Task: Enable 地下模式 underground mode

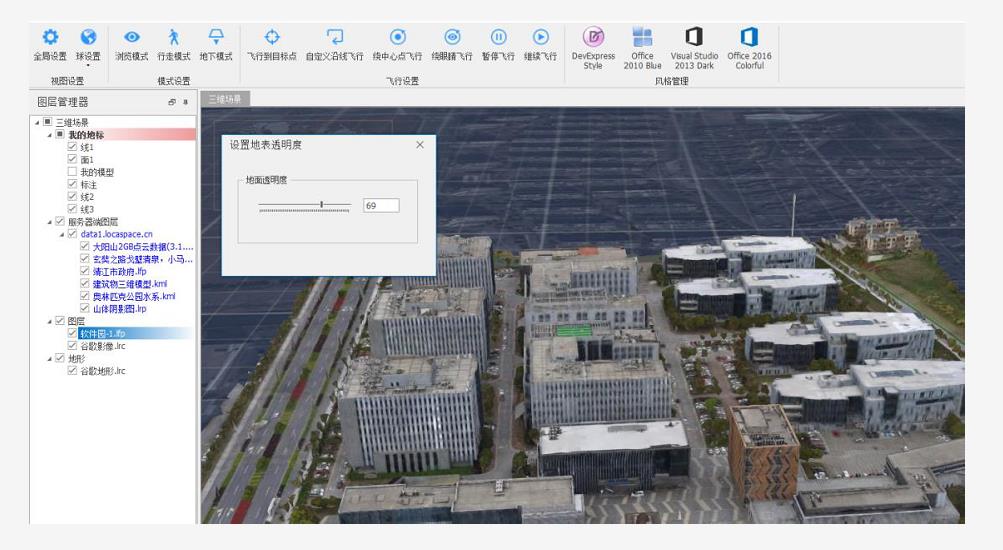Action: (x=216, y=45)
